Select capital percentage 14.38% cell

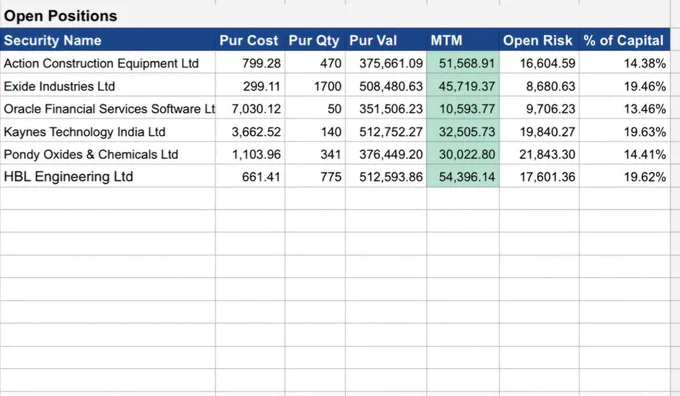point(624,63)
